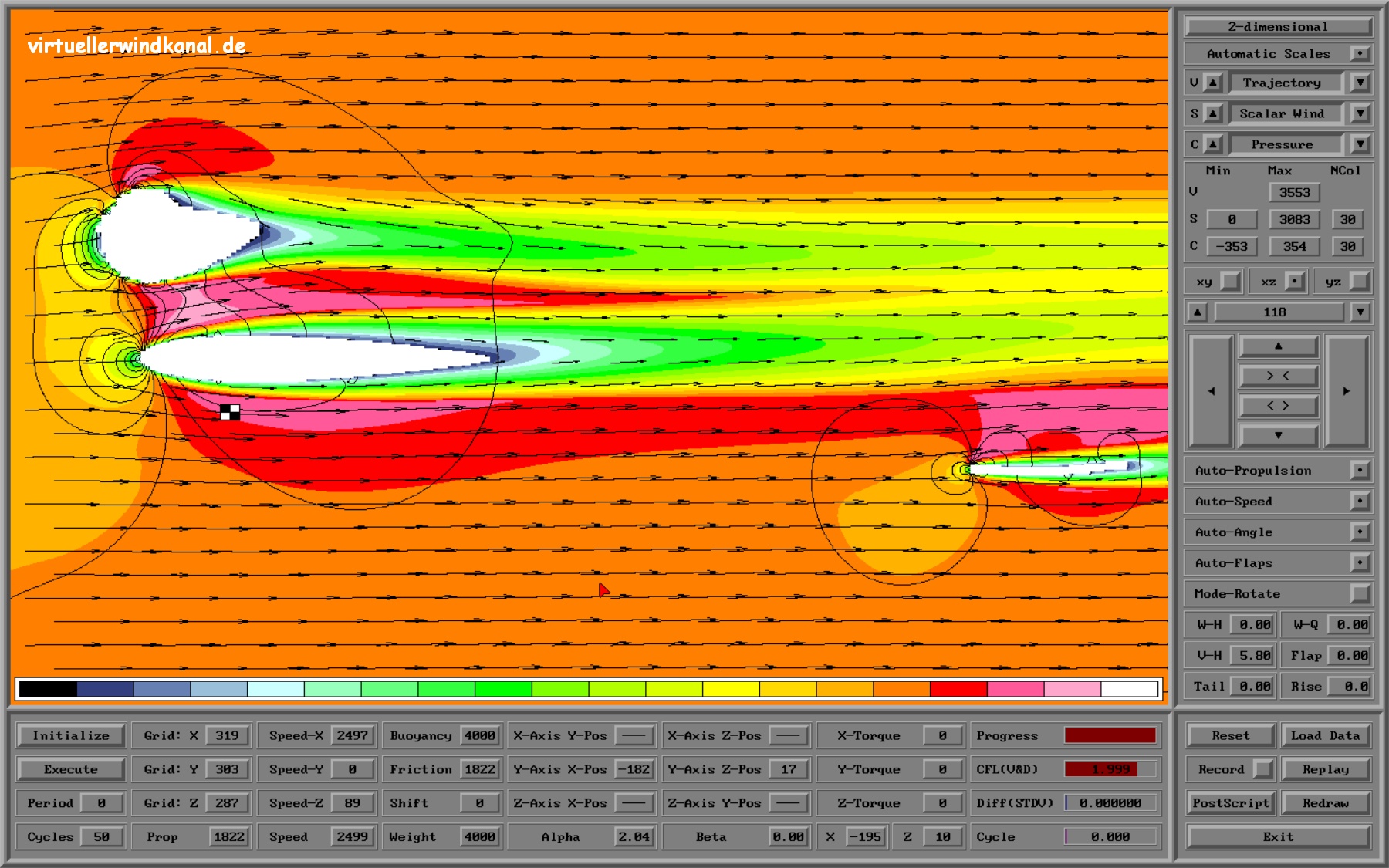The image size is (1389, 868).
Task: Open Load Data
Action: pyautogui.click(x=1326, y=735)
